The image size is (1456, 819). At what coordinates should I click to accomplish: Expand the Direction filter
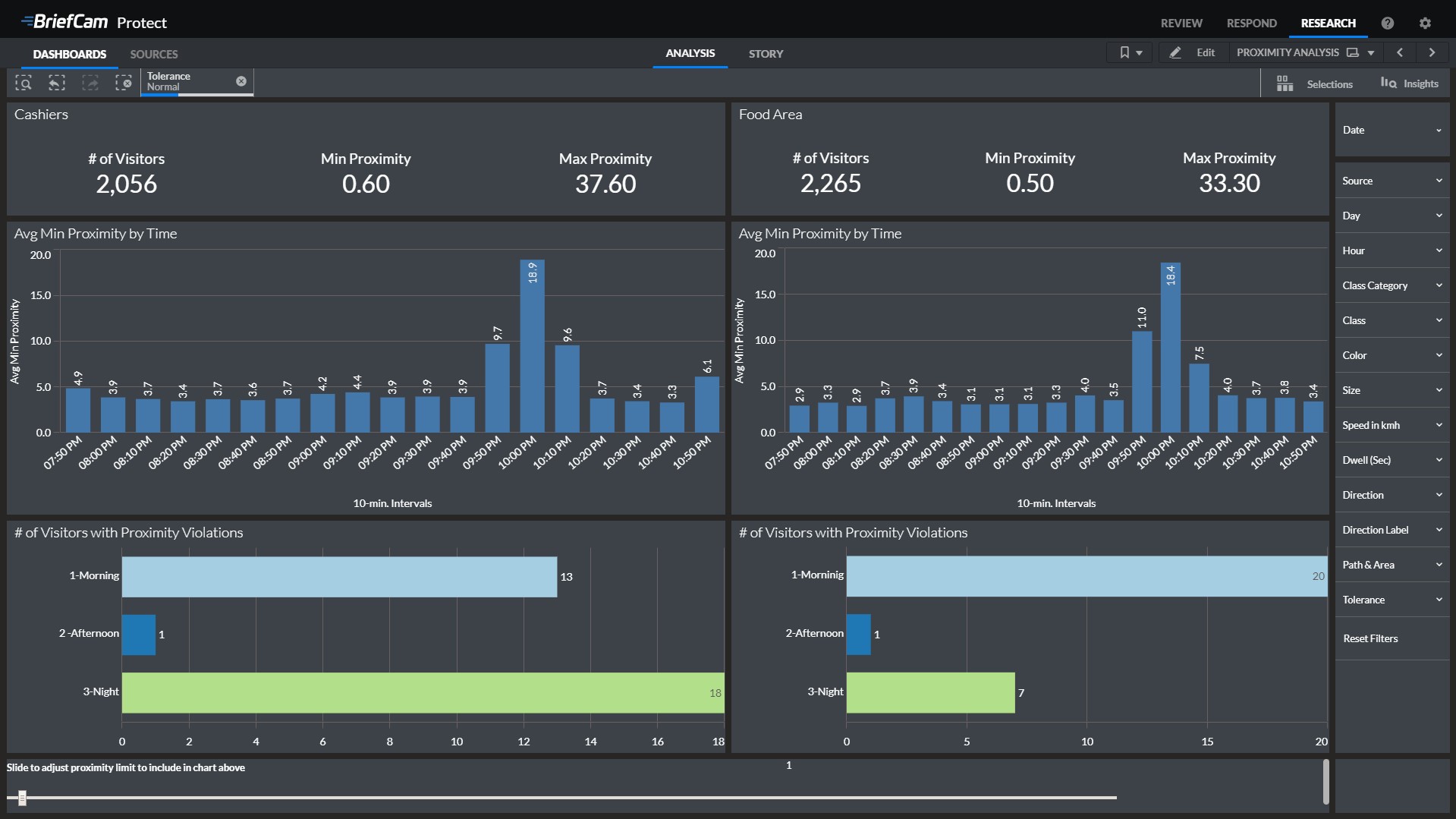click(1392, 495)
